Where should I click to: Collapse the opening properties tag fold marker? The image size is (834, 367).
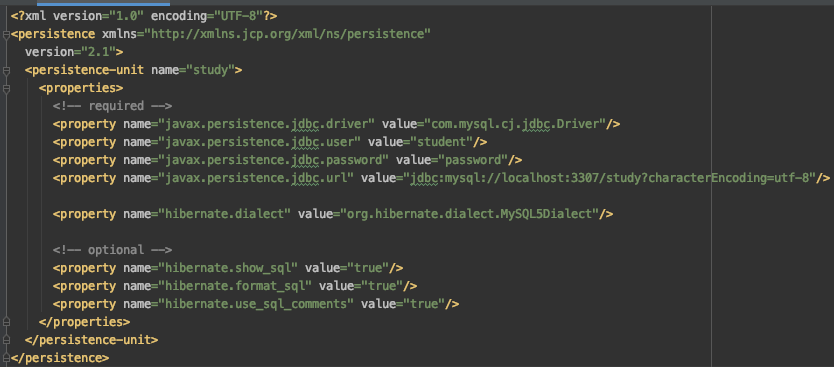tap(6, 88)
